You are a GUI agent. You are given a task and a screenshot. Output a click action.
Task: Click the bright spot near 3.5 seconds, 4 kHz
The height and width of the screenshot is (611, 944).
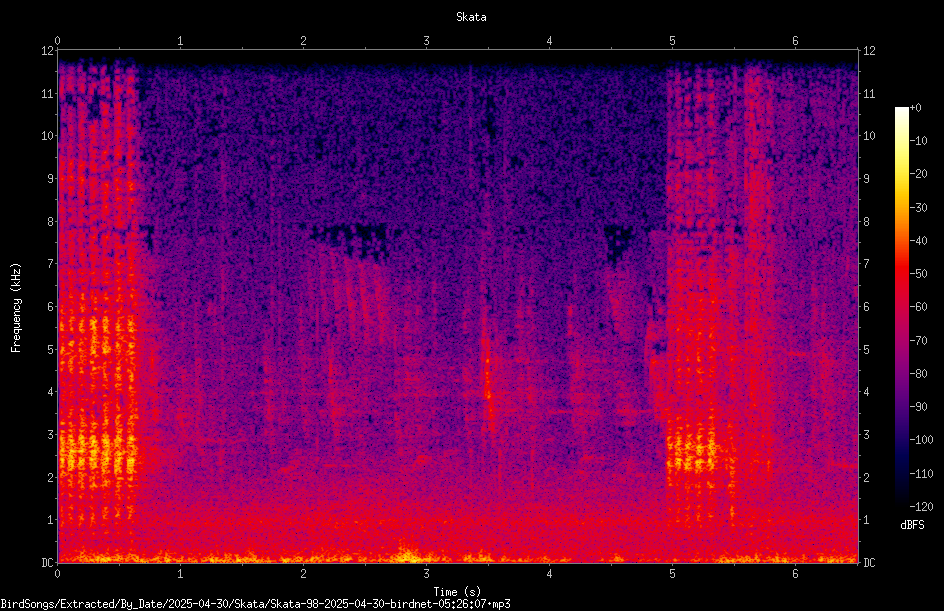488,395
